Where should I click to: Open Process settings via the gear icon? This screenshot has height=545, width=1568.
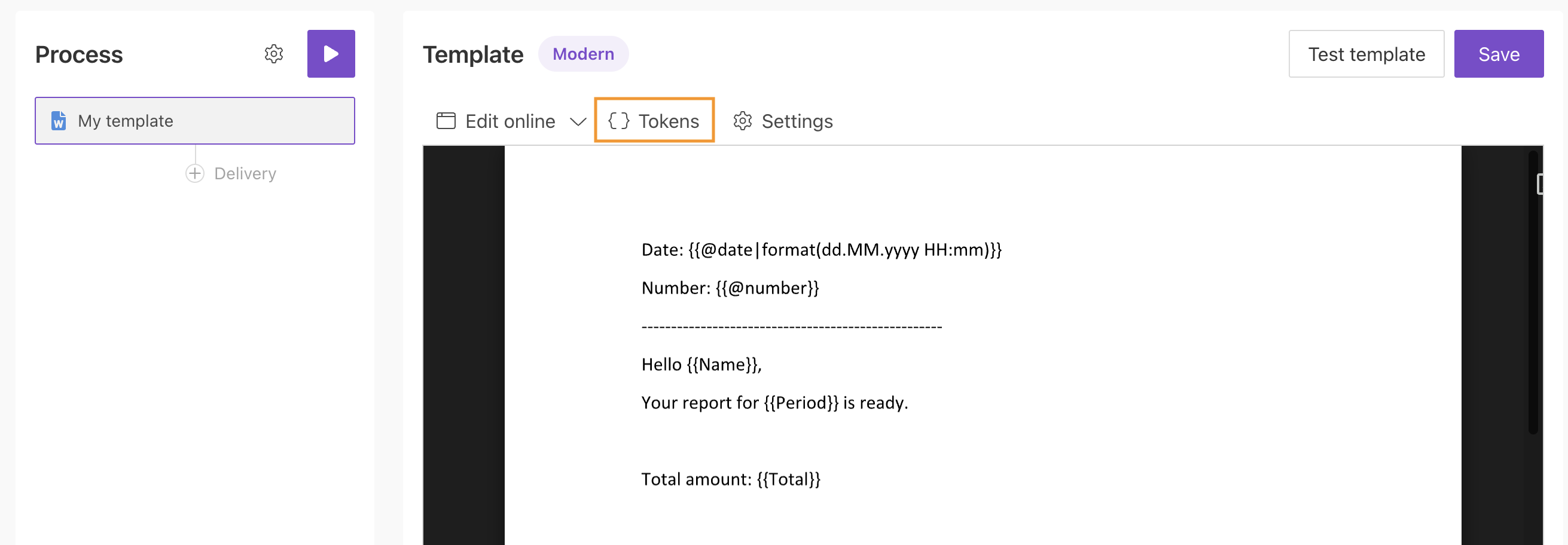pos(274,54)
